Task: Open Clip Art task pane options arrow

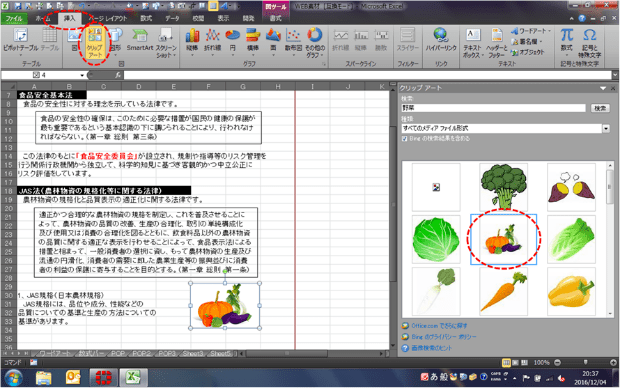Action: (x=603, y=88)
